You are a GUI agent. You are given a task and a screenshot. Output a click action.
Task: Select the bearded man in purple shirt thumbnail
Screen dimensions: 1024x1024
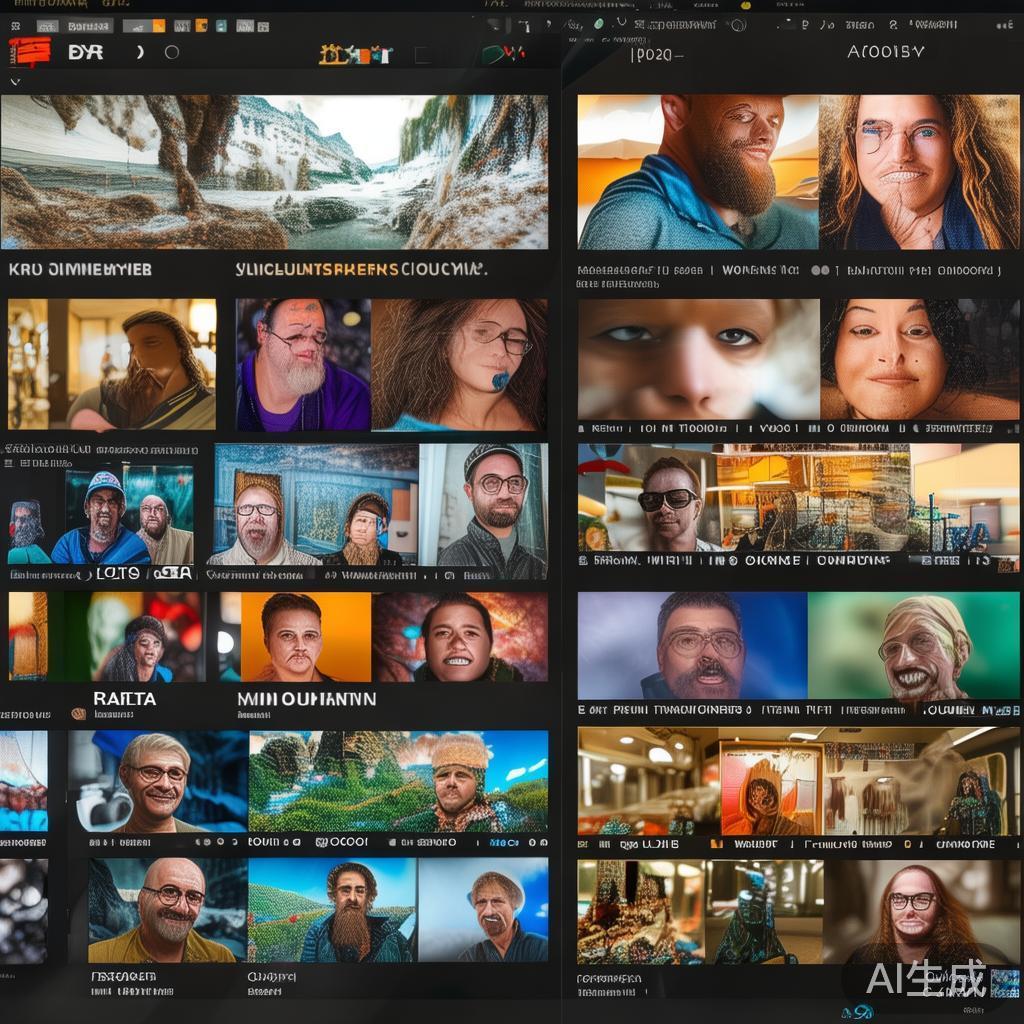(x=302, y=365)
